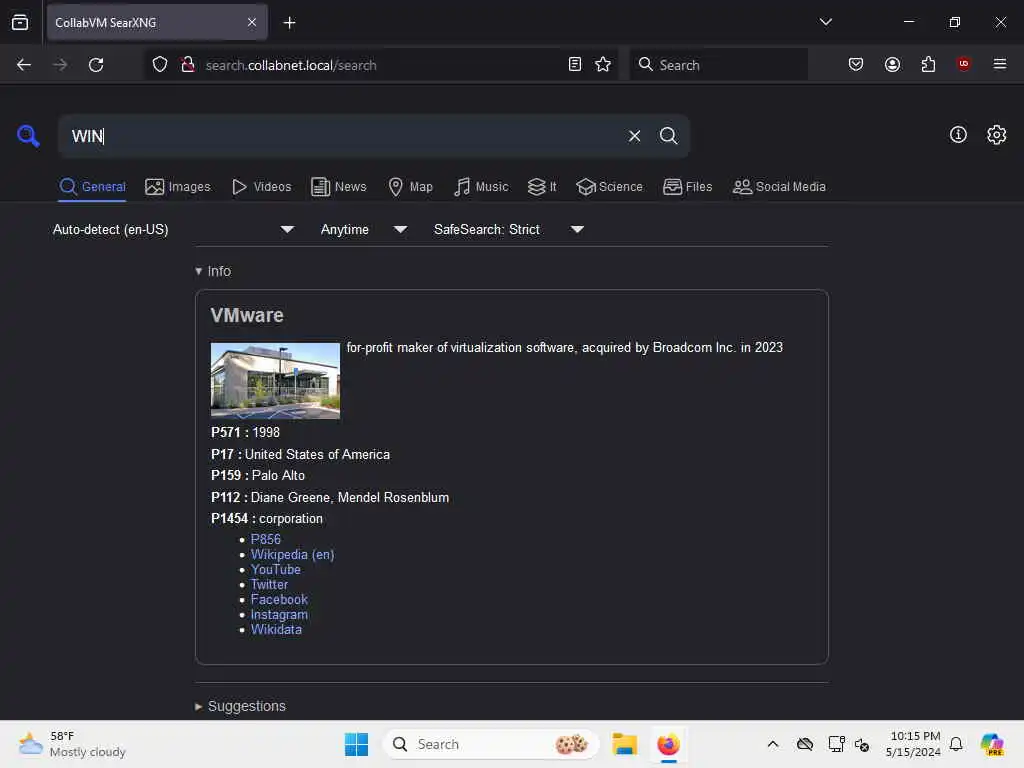Switch to the It category

click(x=541, y=187)
